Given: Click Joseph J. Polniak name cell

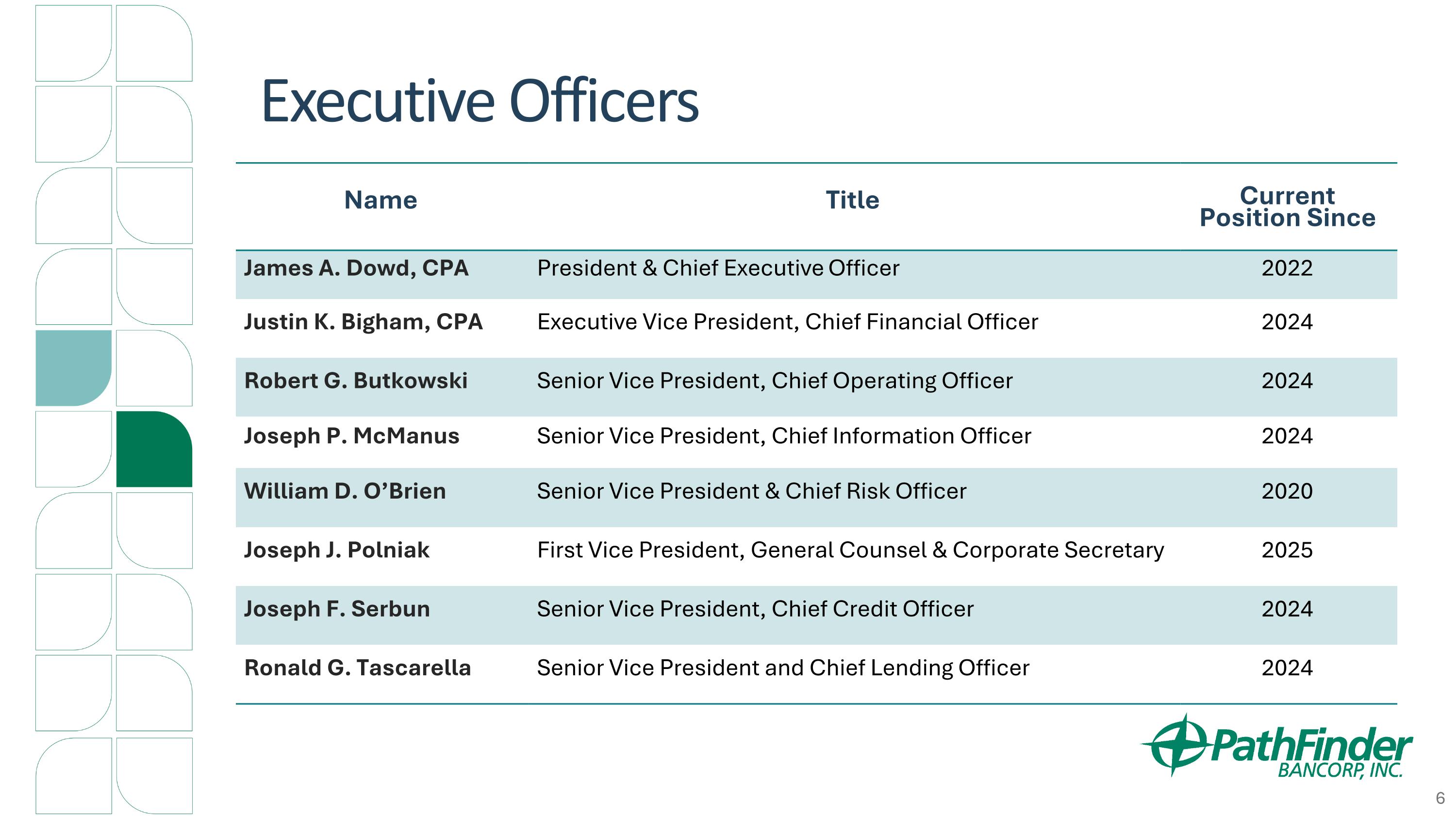Looking at the screenshot, I should [337, 550].
